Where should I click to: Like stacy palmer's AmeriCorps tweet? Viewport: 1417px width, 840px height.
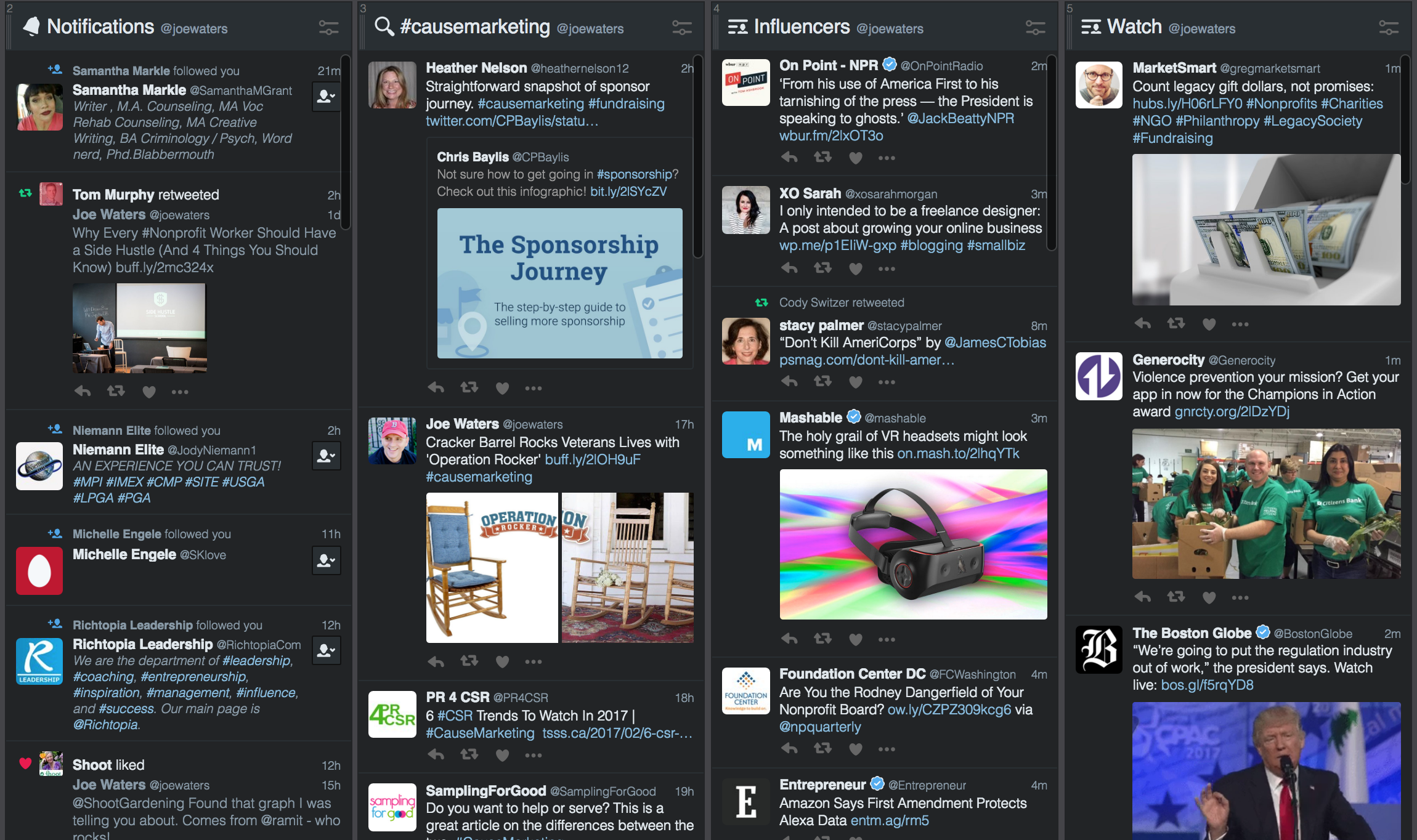coord(856,382)
